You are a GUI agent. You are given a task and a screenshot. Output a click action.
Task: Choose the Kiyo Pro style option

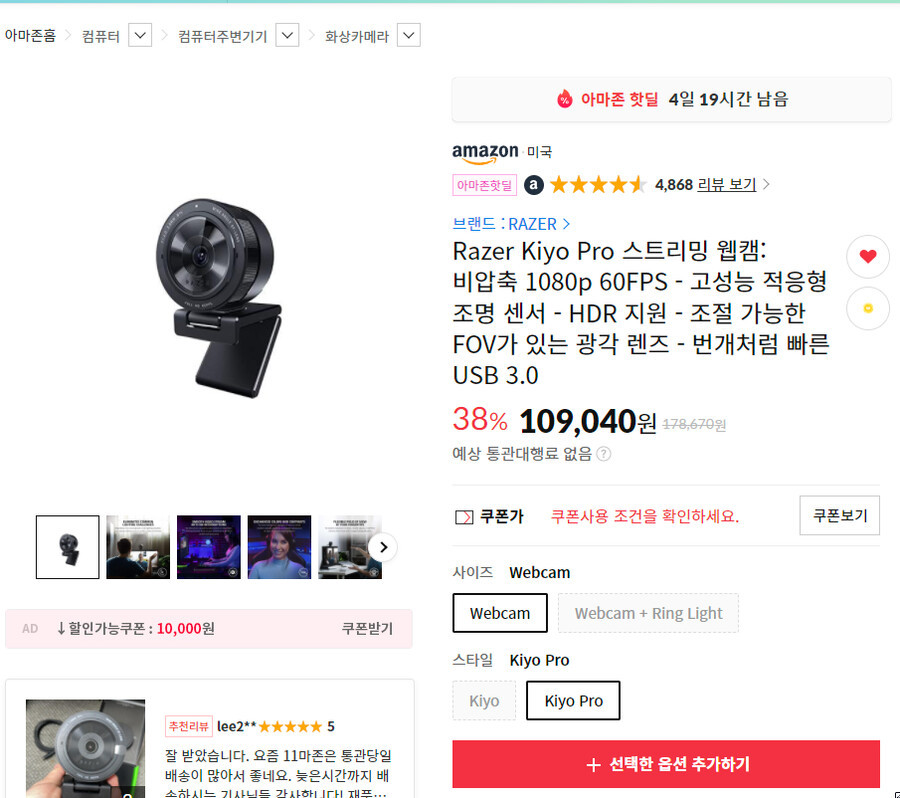573,700
